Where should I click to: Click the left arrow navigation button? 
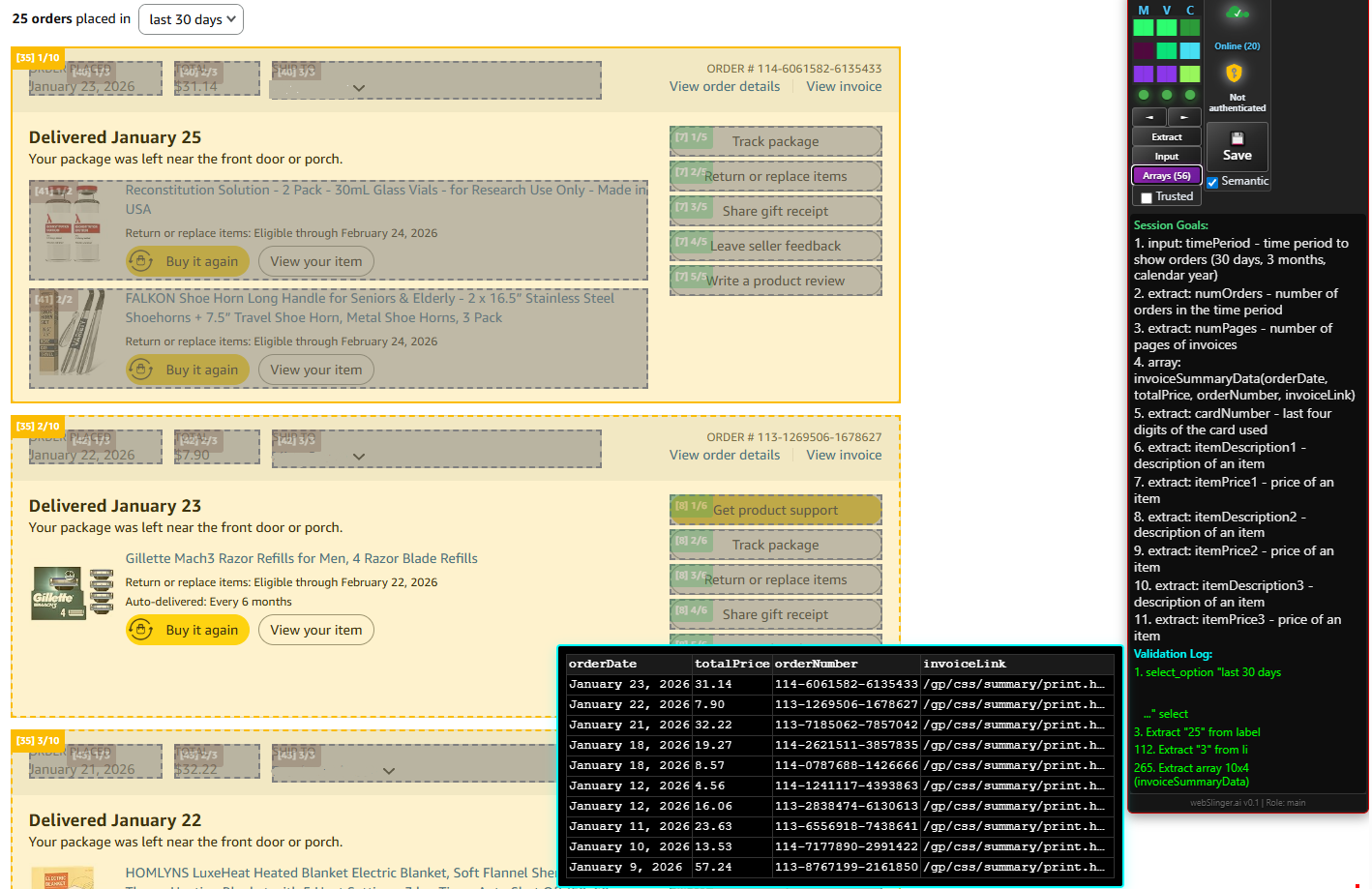tap(1149, 117)
